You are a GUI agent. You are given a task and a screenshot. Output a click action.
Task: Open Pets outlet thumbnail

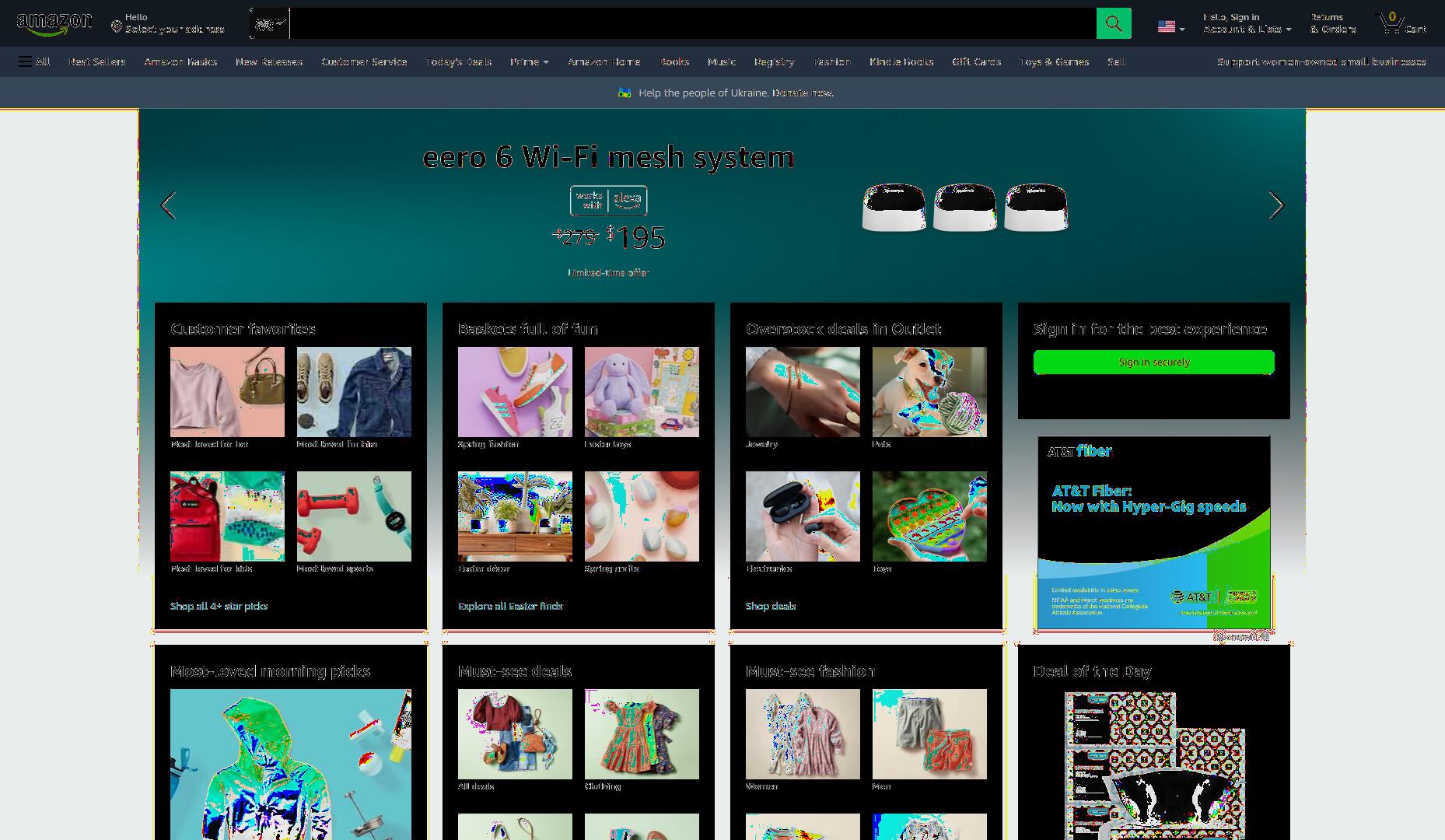pos(929,392)
